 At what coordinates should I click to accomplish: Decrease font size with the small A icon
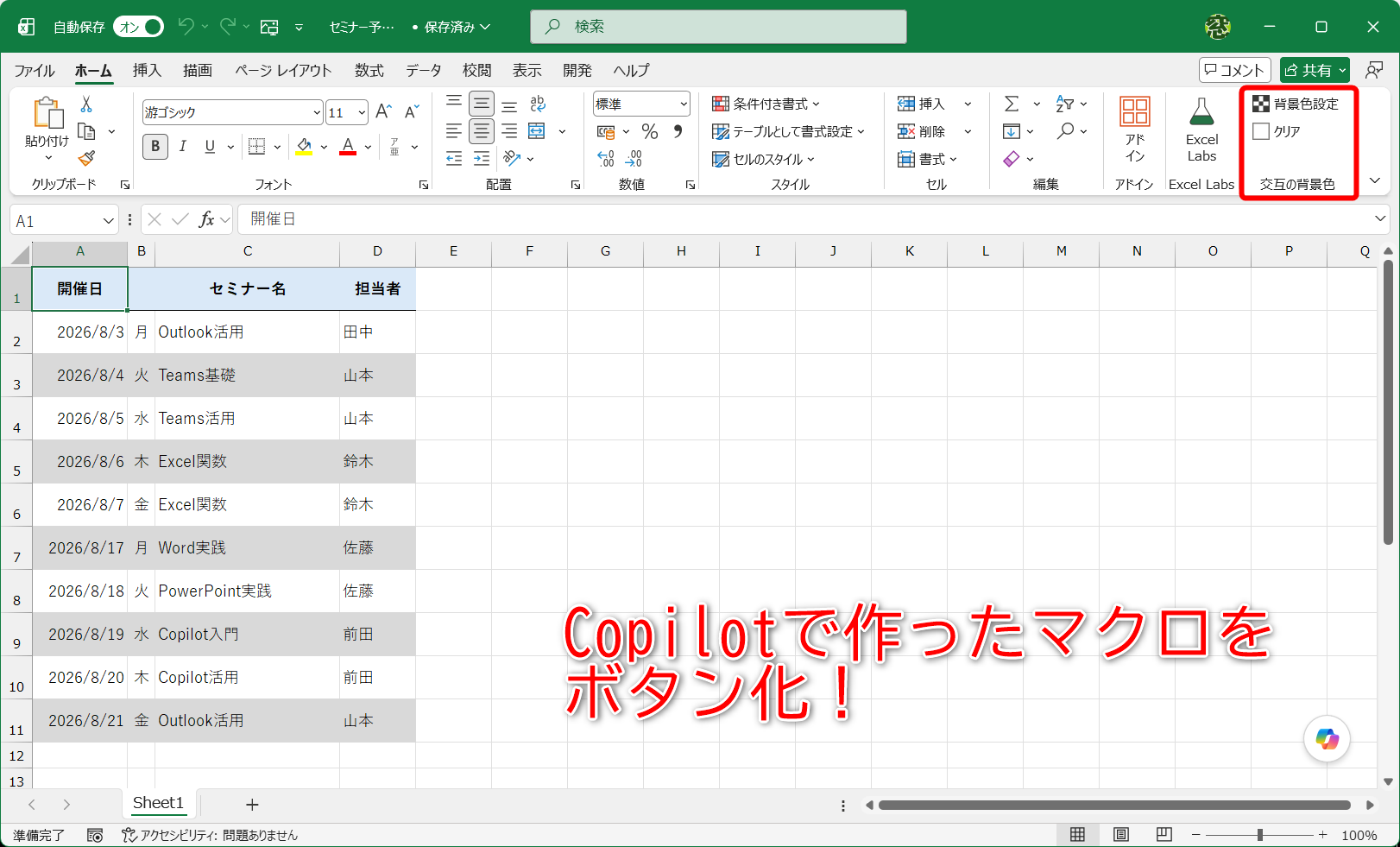pyautogui.click(x=412, y=111)
